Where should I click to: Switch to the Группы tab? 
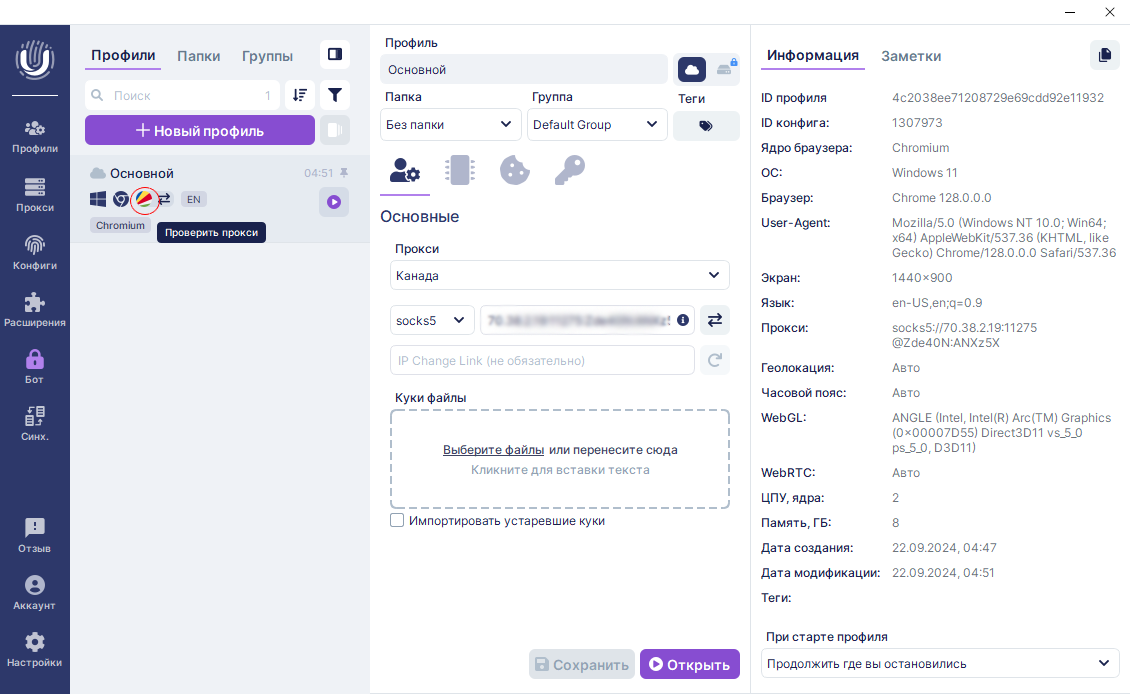(x=267, y=56)
